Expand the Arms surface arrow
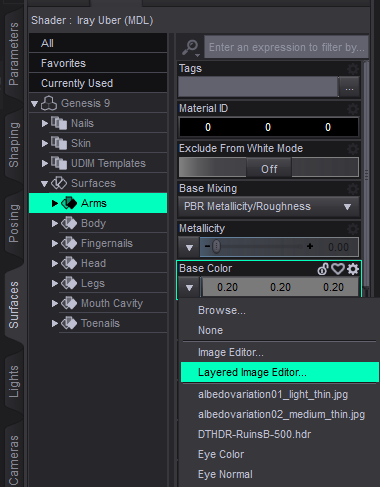 55,204
